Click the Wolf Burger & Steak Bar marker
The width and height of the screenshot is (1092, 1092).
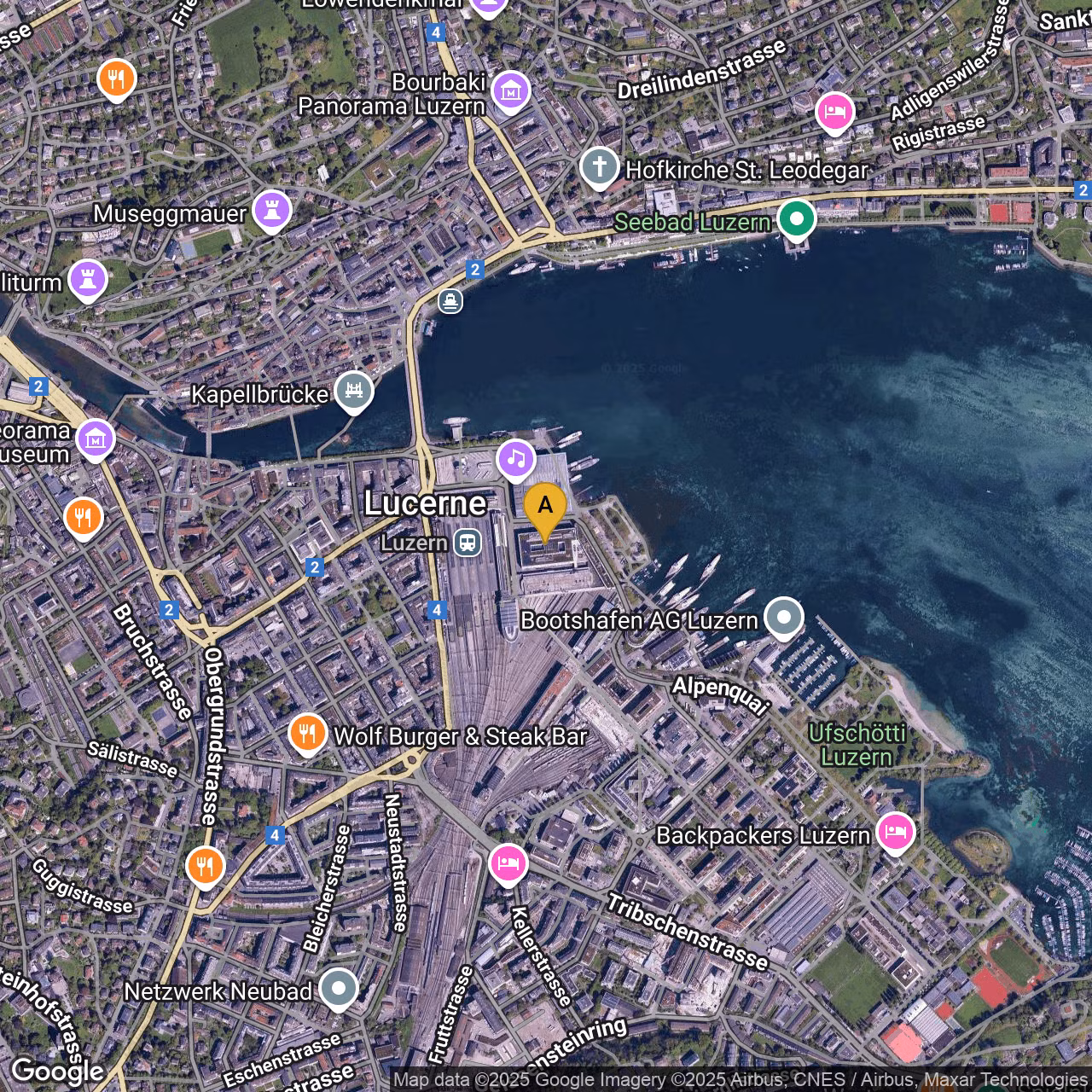point(307,733)
